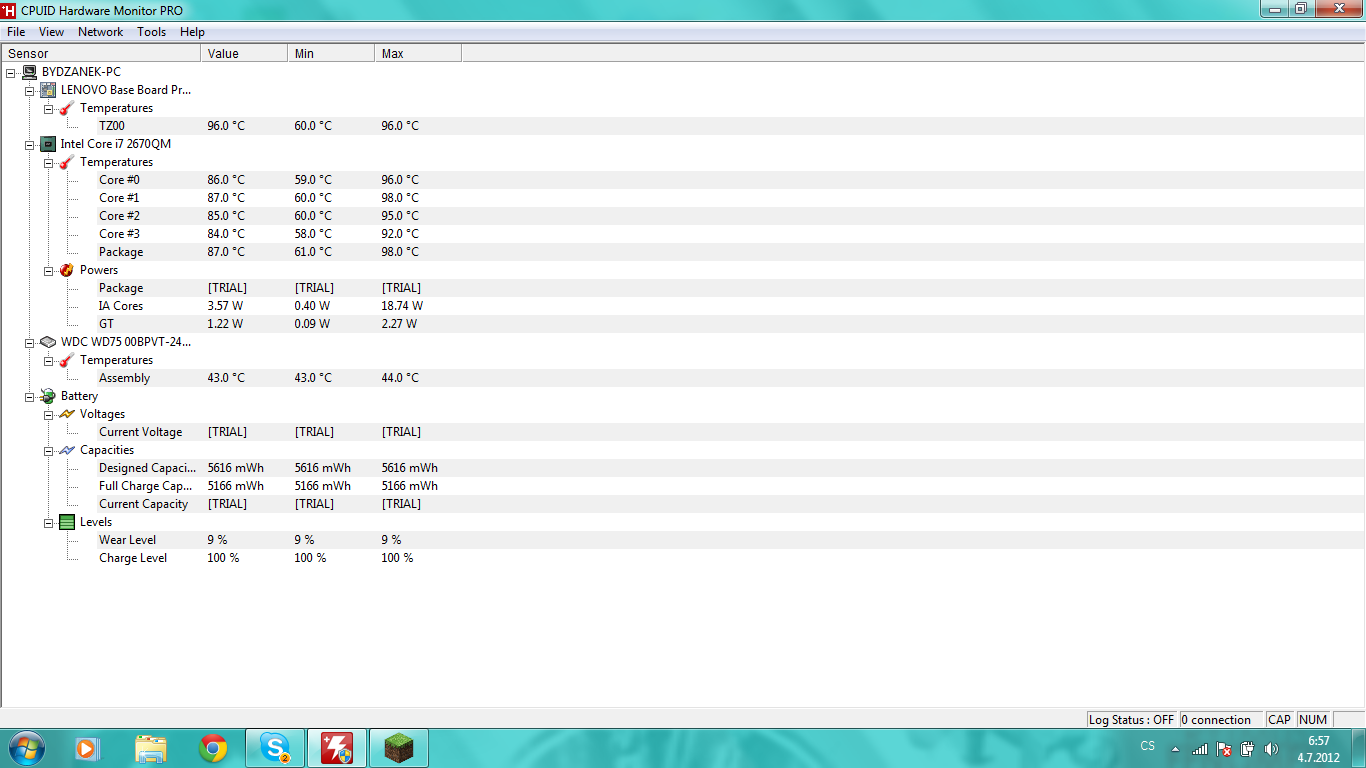
Task: Click the Min column header
Action: point(331,54)
